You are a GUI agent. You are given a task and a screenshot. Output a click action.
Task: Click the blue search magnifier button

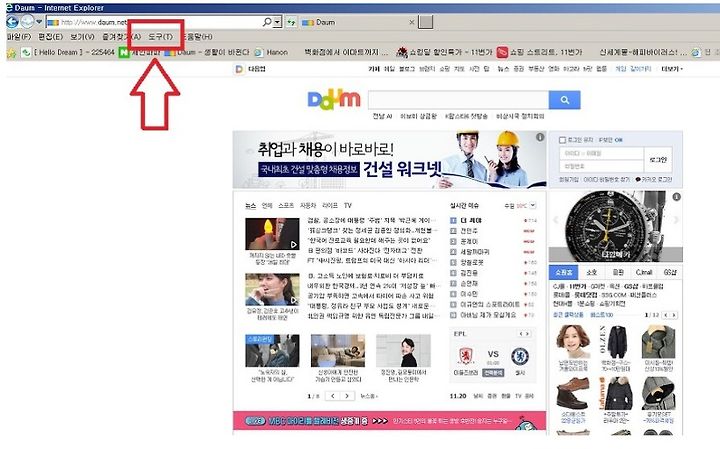coord(565,100)
